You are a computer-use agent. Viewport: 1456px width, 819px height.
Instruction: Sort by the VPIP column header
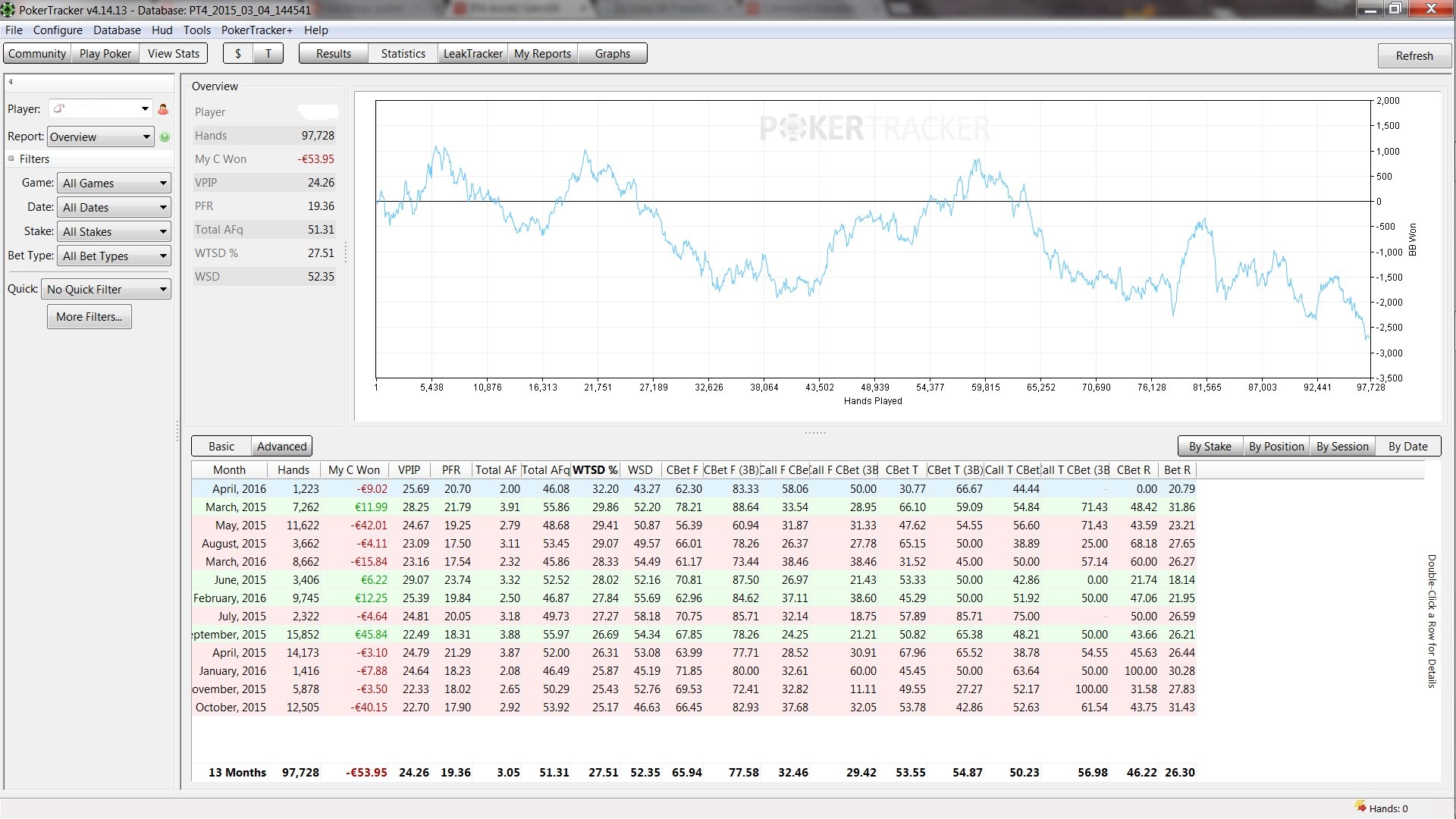point(409,470)
